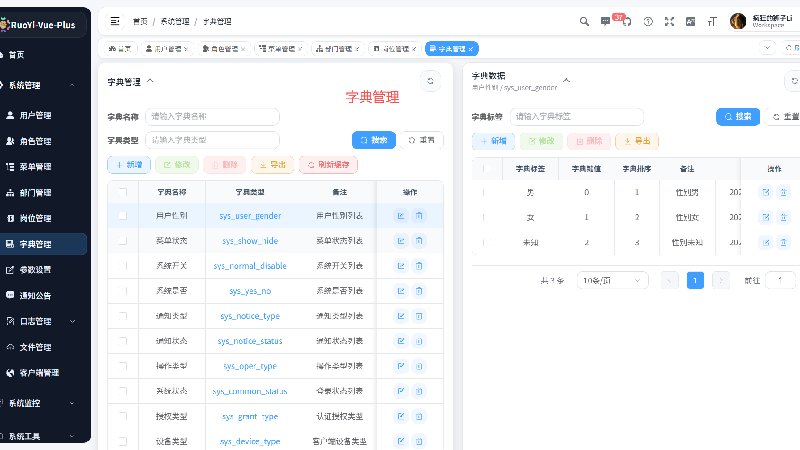The height and width of the screenshot is (450, 800).
Task: Check the 菜单状态 row checkbox
Action: 122,241
